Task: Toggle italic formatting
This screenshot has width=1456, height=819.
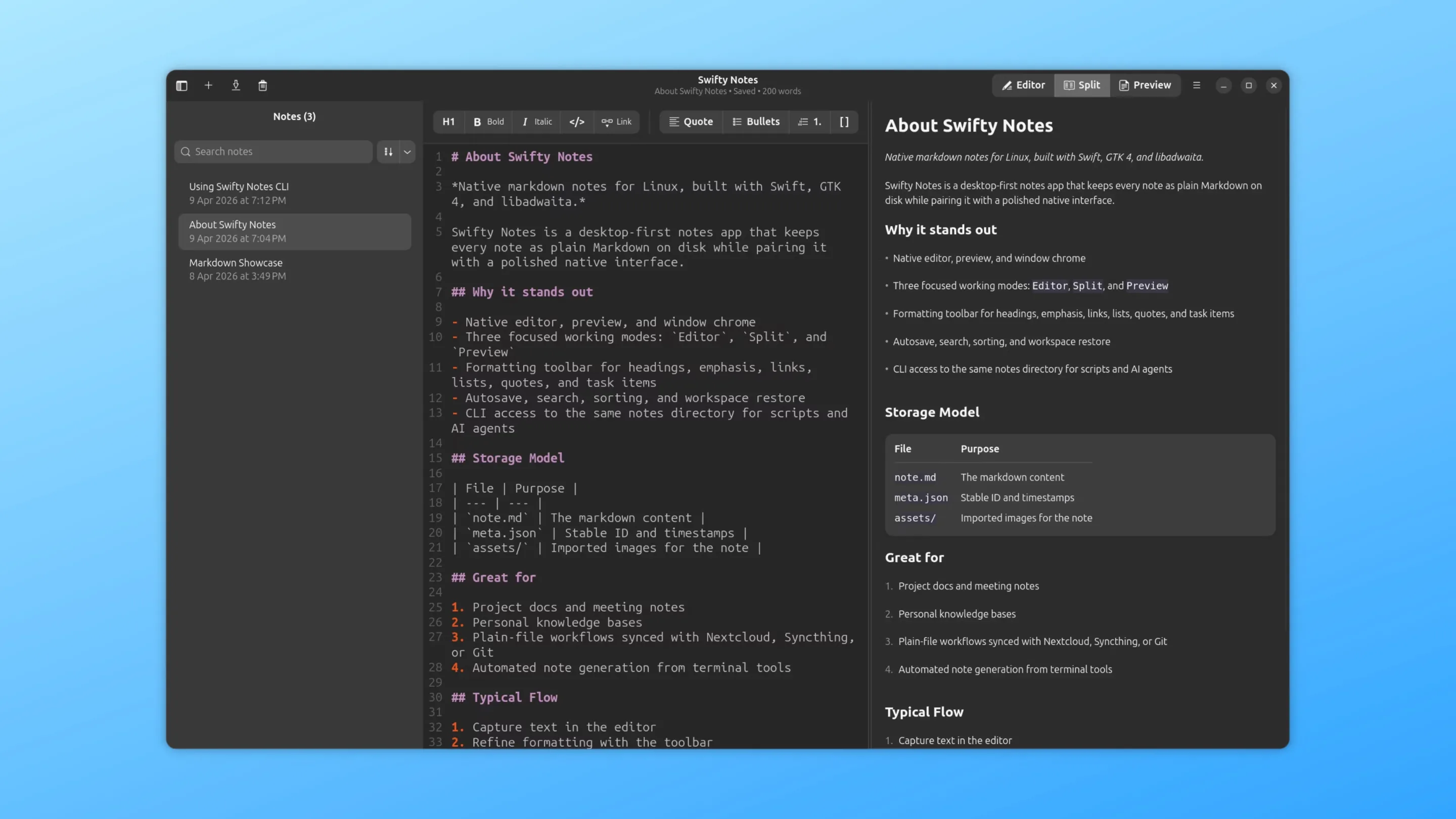Action: [536, 121]
